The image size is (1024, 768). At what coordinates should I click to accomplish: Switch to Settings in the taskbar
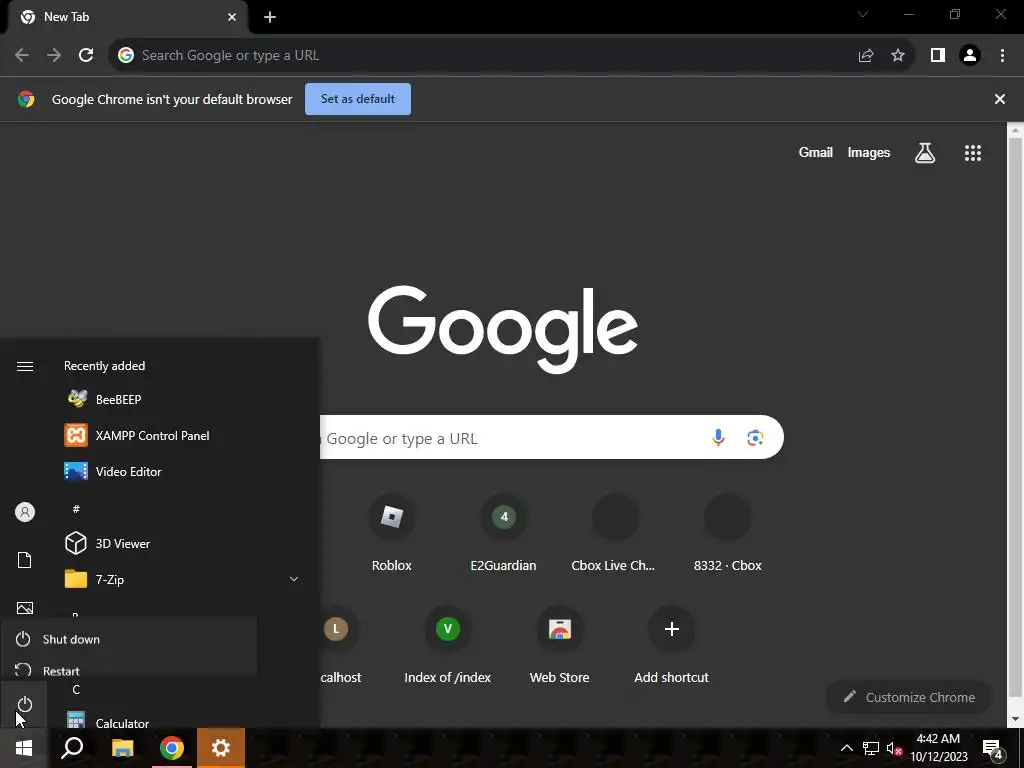[221, 748]
